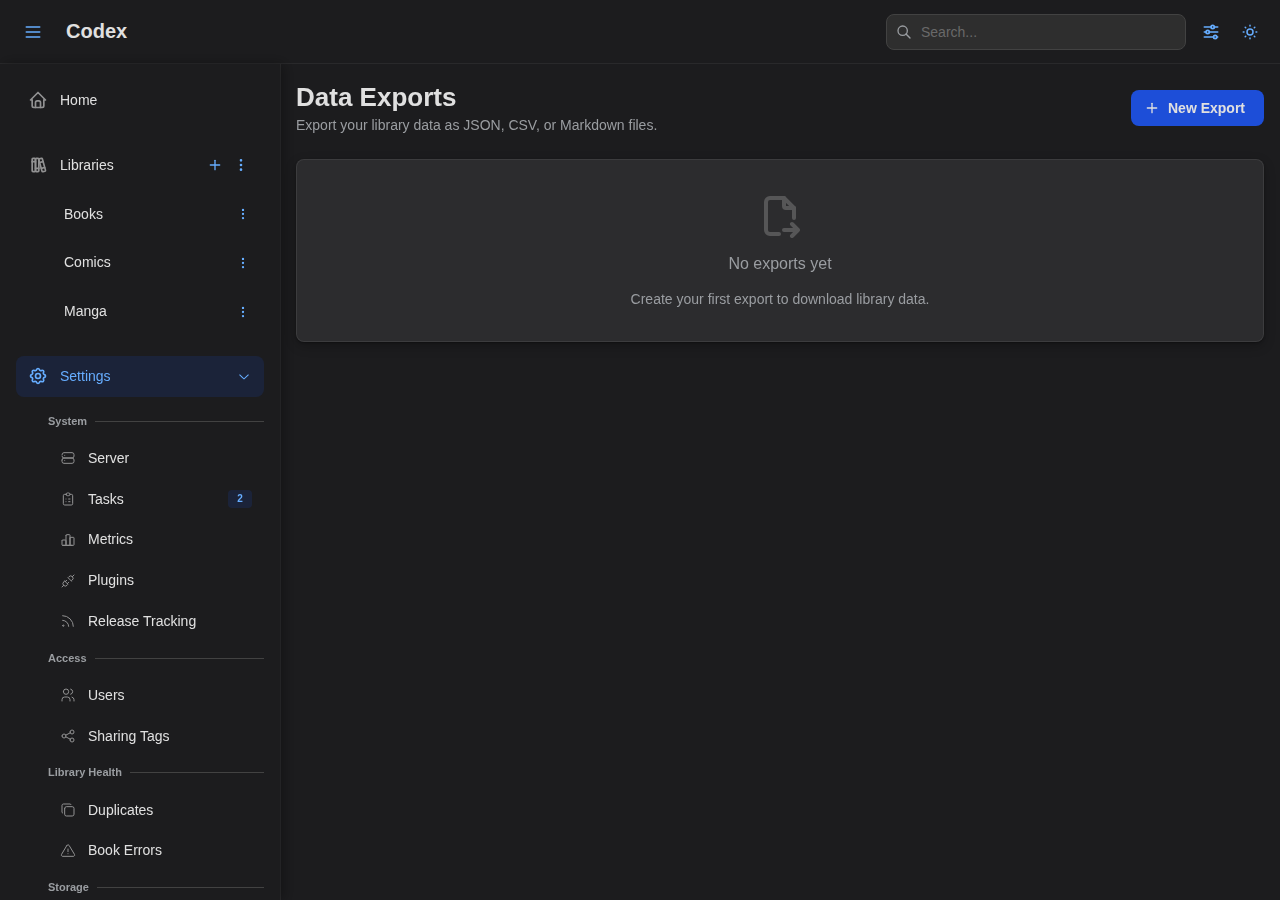Toggle the sidebar hamburger menu
The image size is (1280, 900).
[x=33, y=32]
